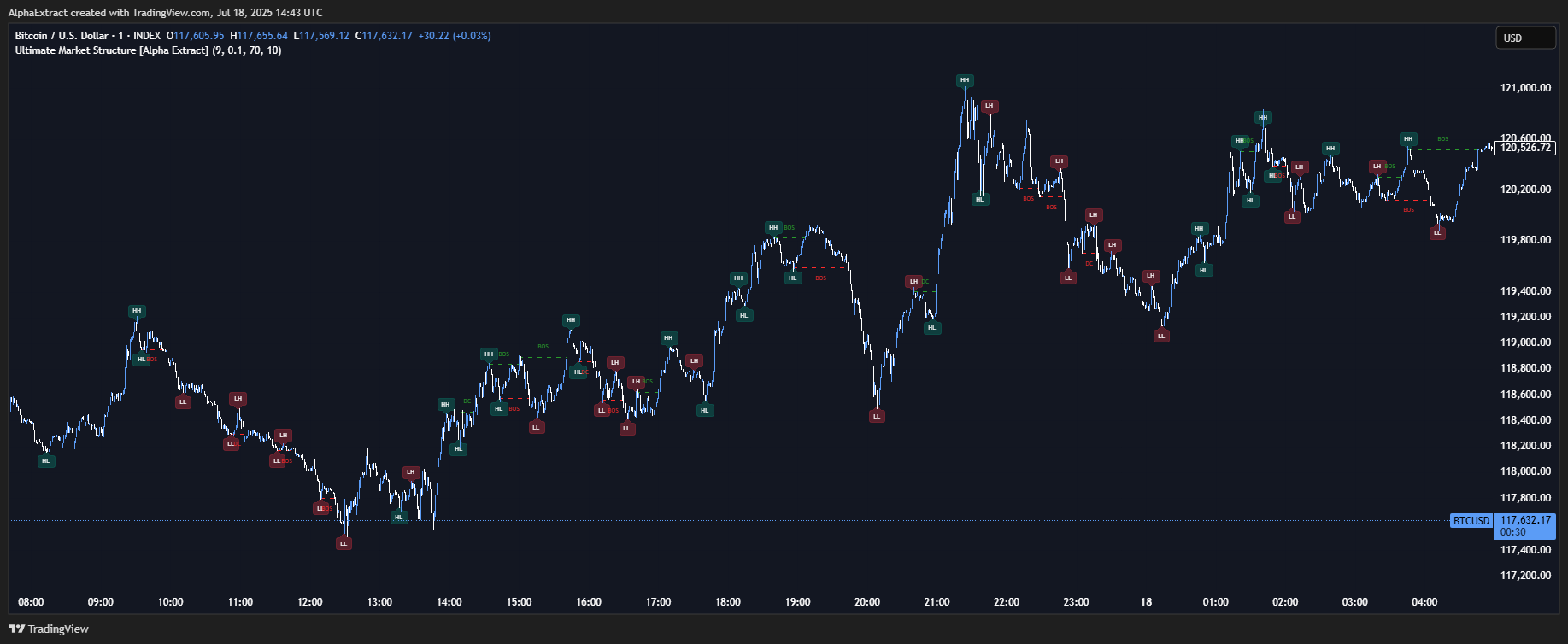
Task: Click the TradingView logo
Action: coord(49,629)
